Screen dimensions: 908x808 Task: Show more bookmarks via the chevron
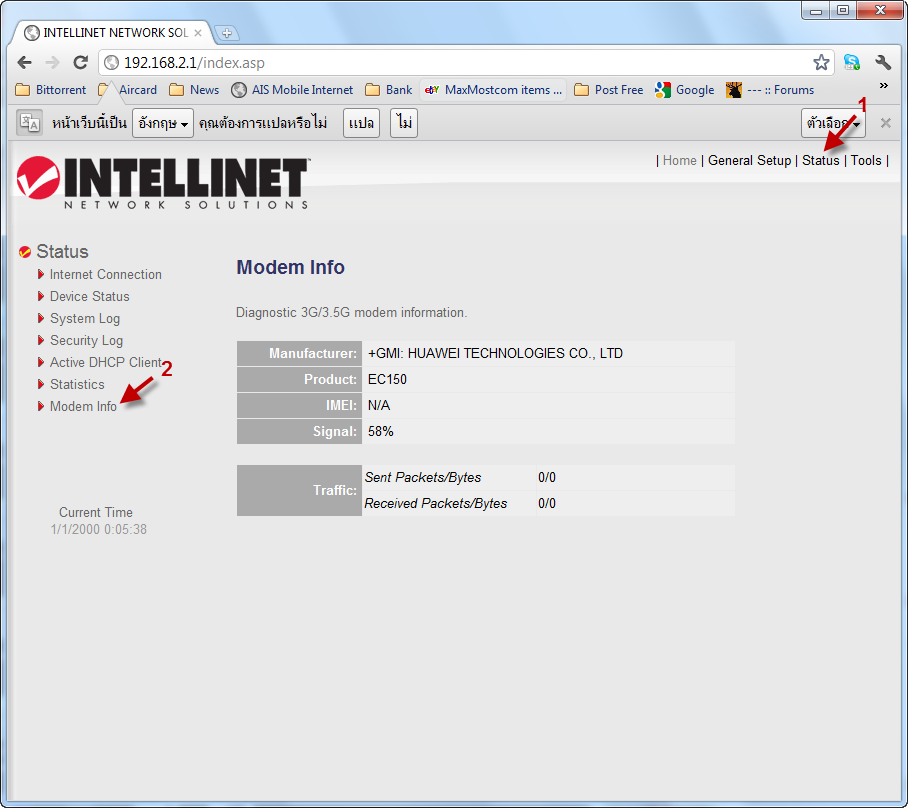click(884, 86)
